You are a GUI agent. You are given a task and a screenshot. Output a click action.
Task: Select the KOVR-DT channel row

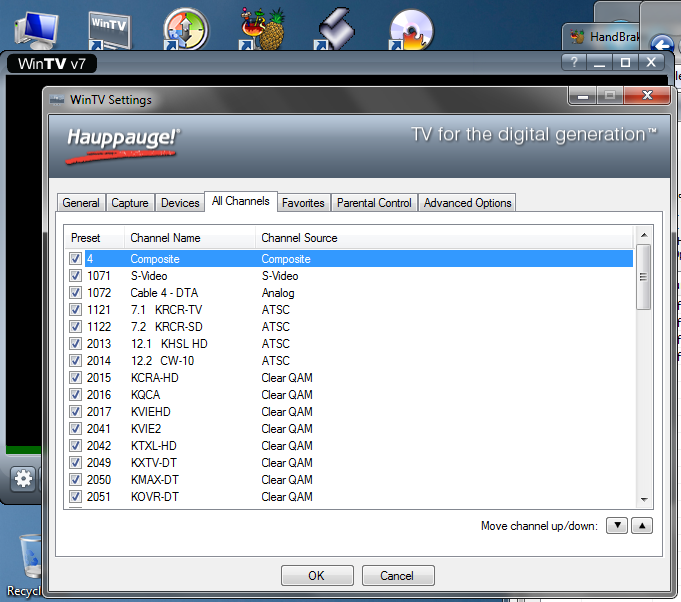[x=349, y=496]
